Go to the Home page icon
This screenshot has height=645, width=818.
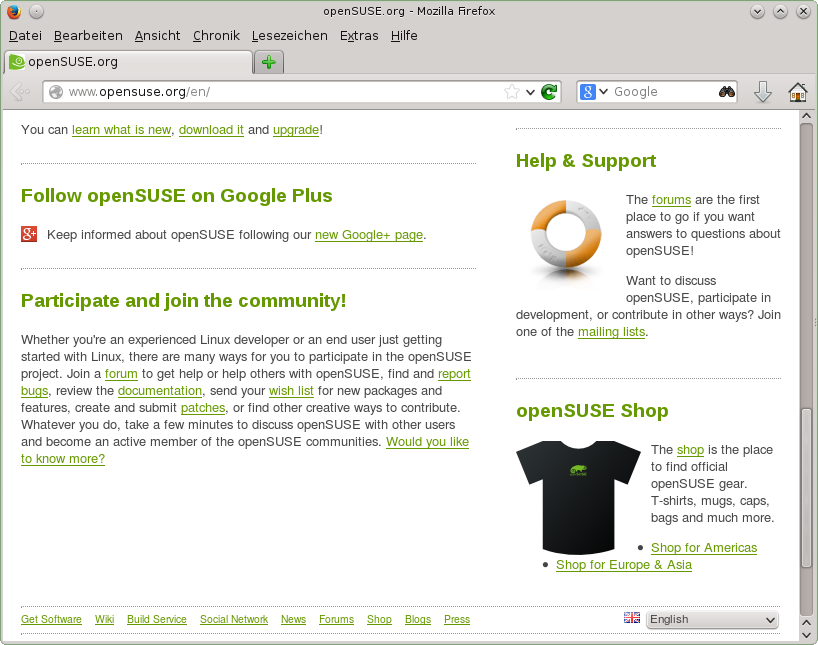pyautogui.click(x=797, y=92)
